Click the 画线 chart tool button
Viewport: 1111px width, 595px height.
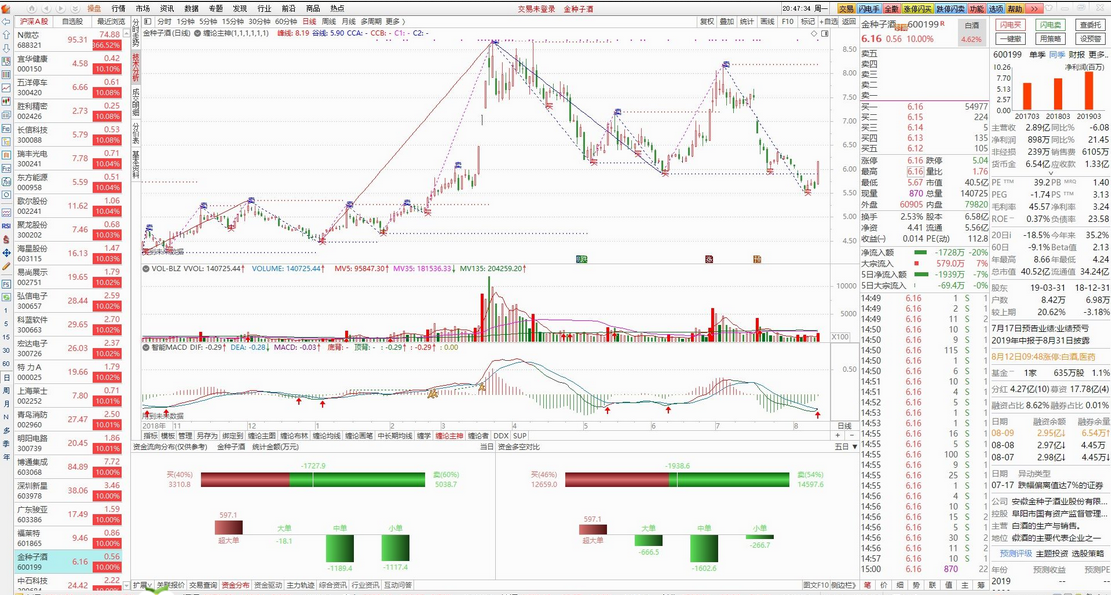click(x=767, y=21)
